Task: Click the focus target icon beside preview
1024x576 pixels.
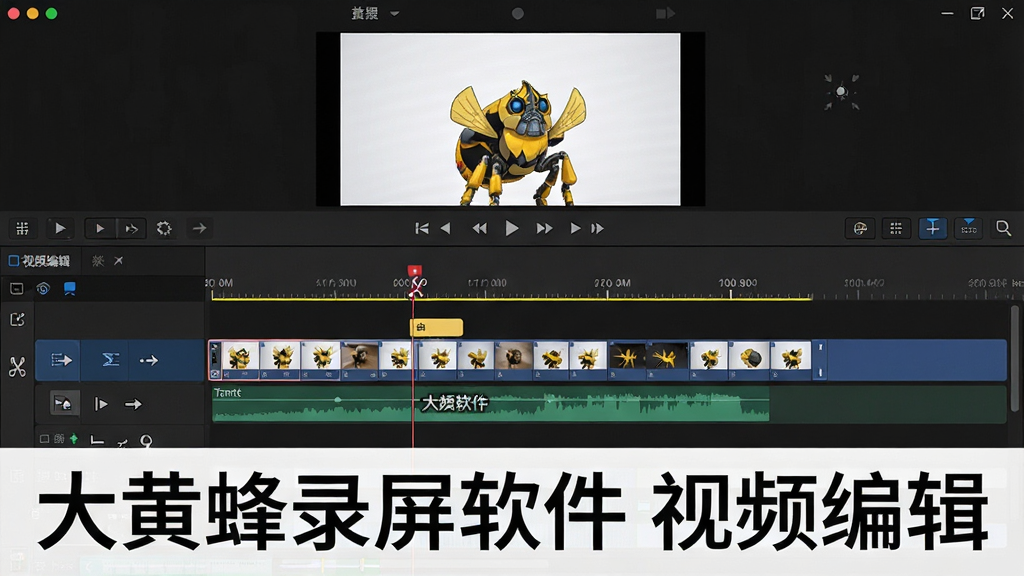Action: [841, 92]
